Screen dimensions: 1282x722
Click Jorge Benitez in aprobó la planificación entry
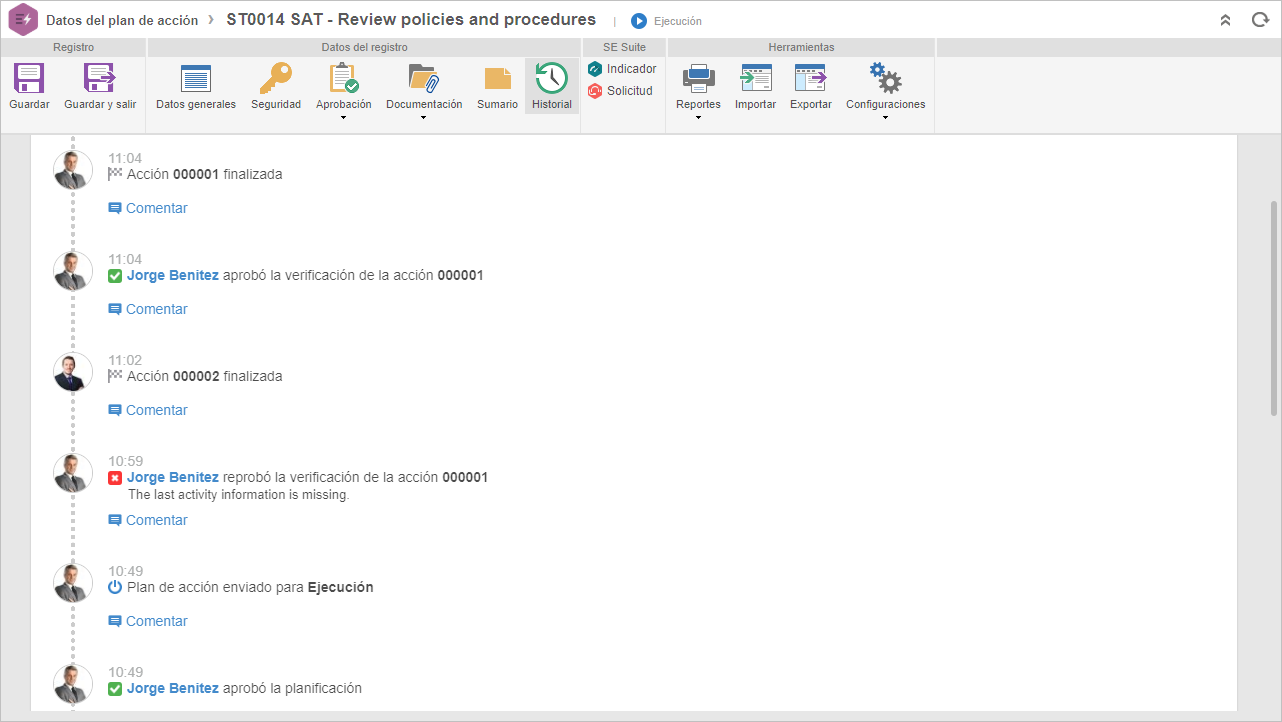click(x=173, y=688)
